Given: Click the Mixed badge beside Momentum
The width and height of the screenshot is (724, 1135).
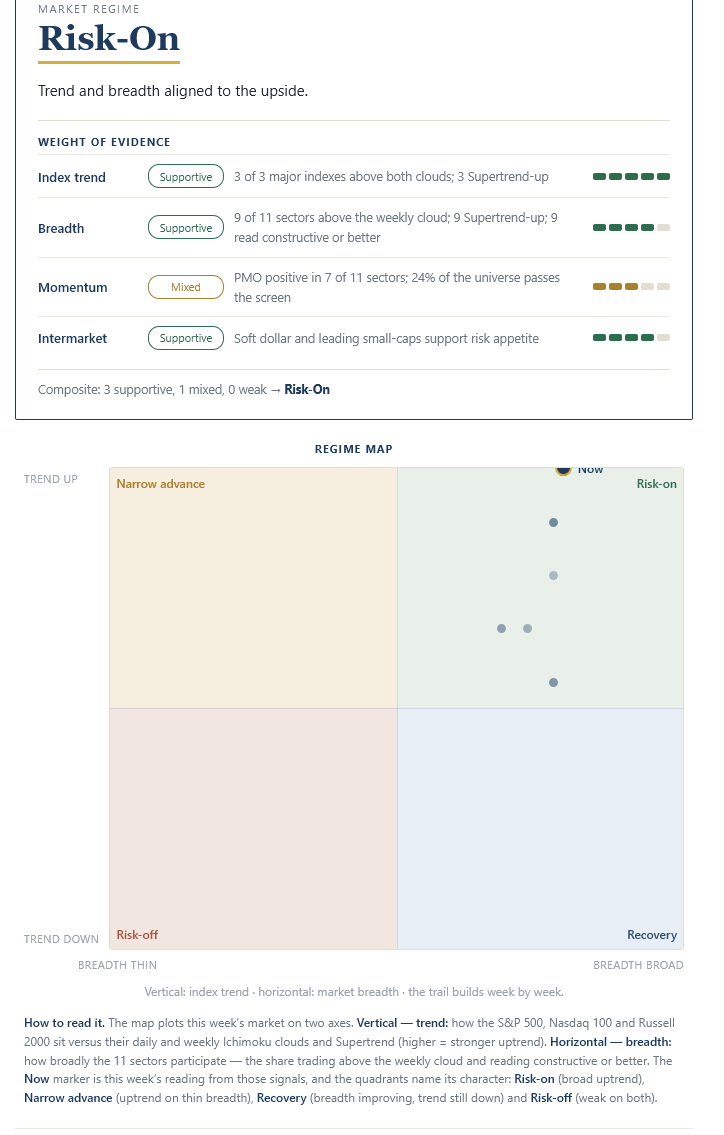Looking at the screenshot, I should pyautogui.click(x=186, y=287).
